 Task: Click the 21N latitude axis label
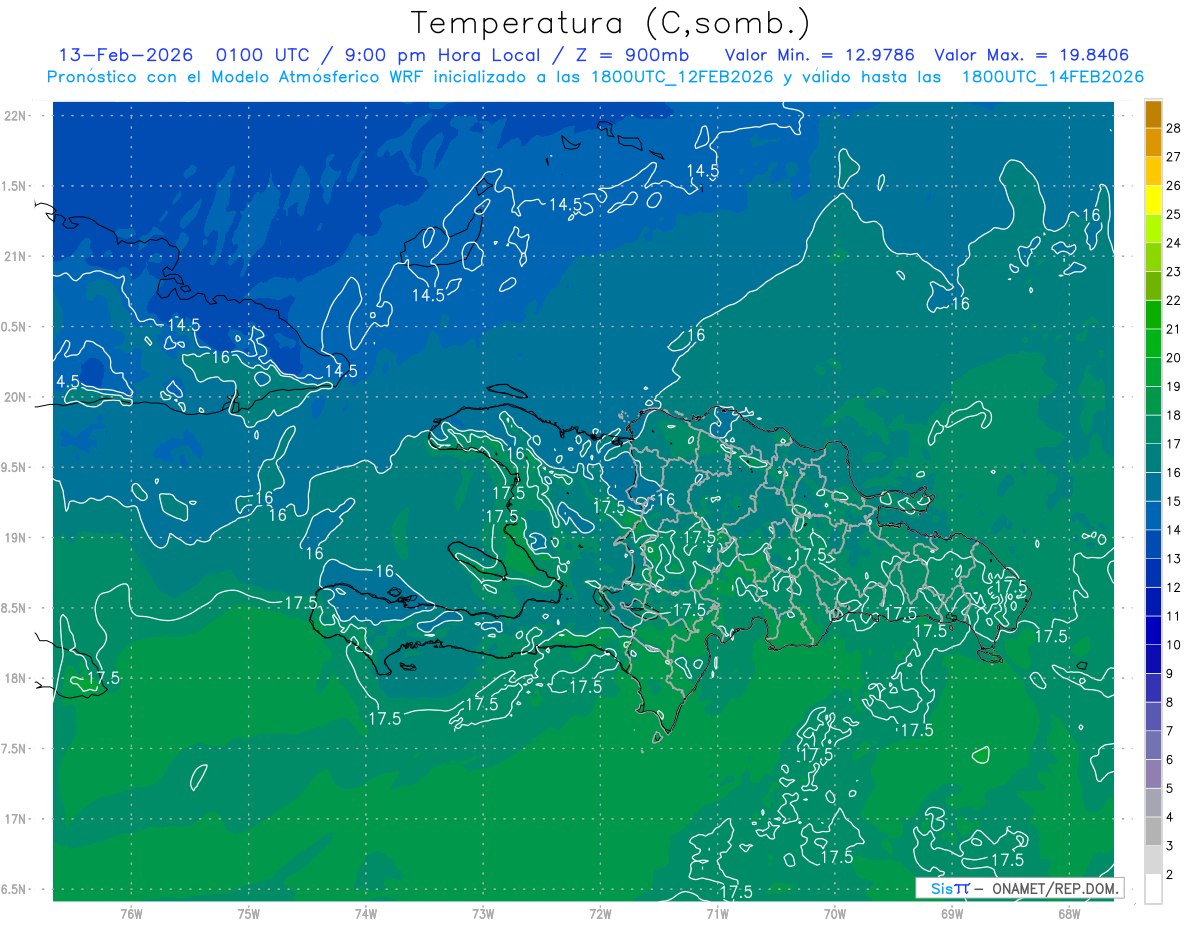tap(15, 256)
